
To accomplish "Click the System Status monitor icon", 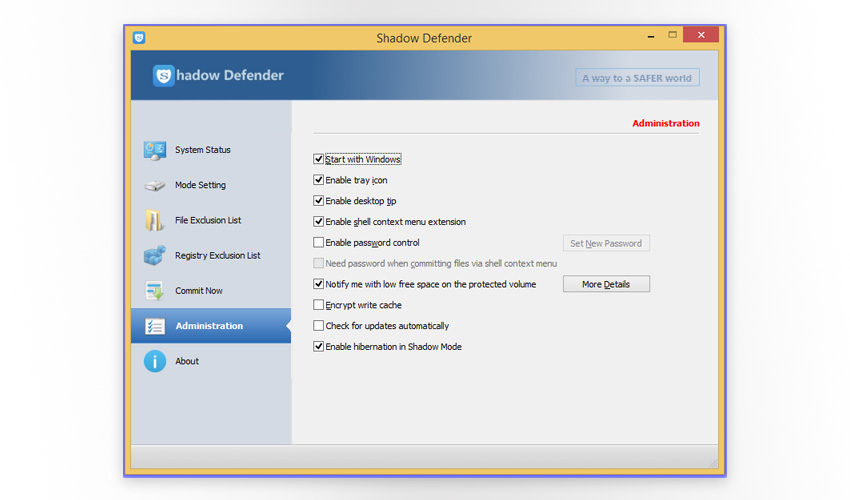I will click(x=155, y=150).
